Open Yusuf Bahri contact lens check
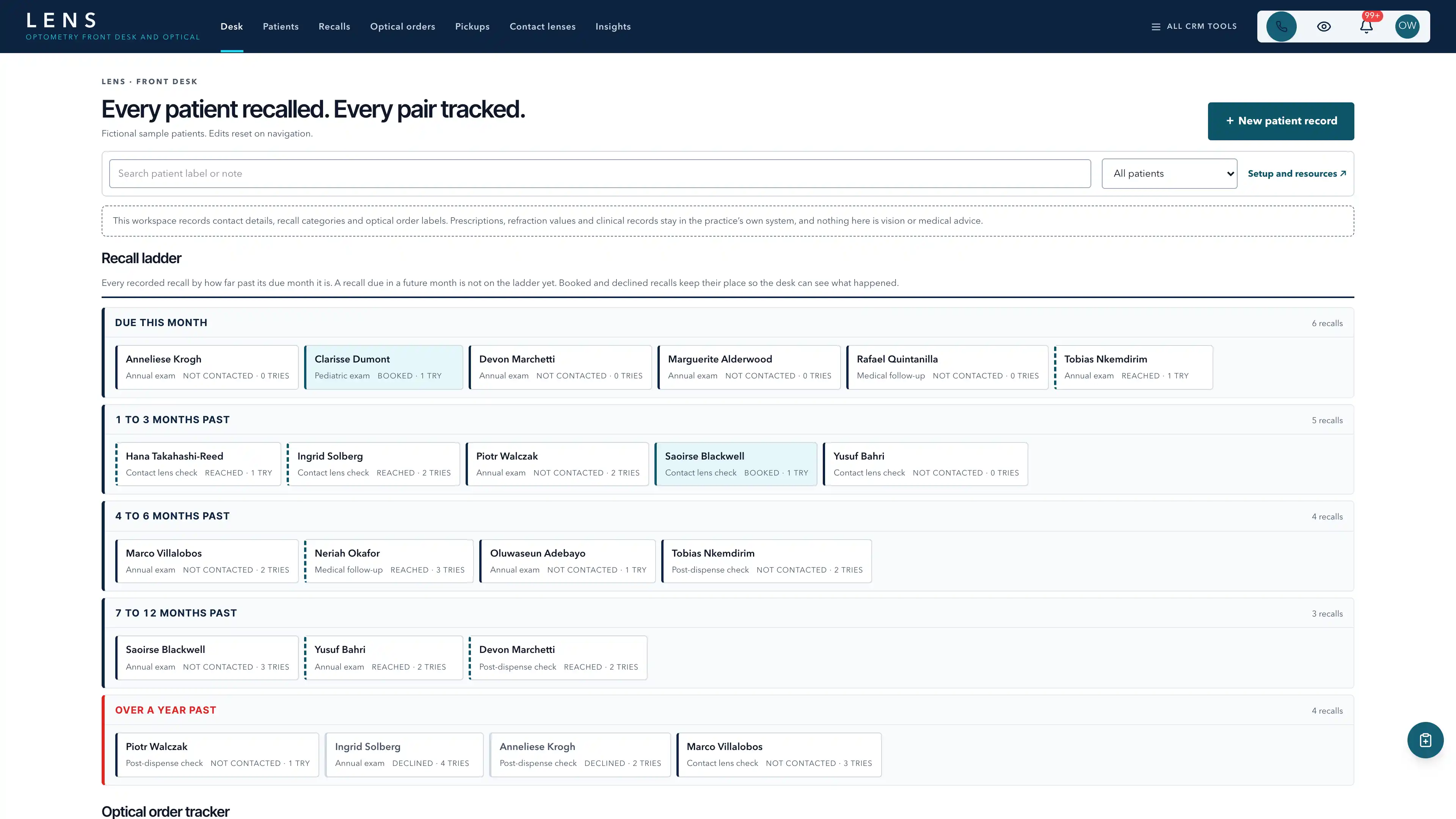This screenshot has height=819, width=1456. pos(925,464)
